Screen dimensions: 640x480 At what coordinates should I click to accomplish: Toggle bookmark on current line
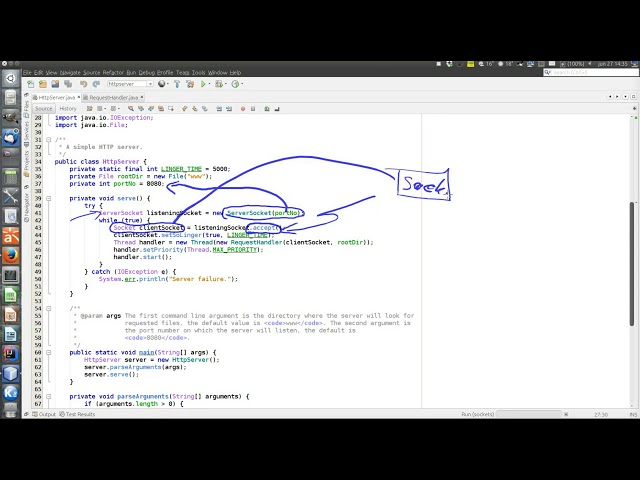point(204,109)
